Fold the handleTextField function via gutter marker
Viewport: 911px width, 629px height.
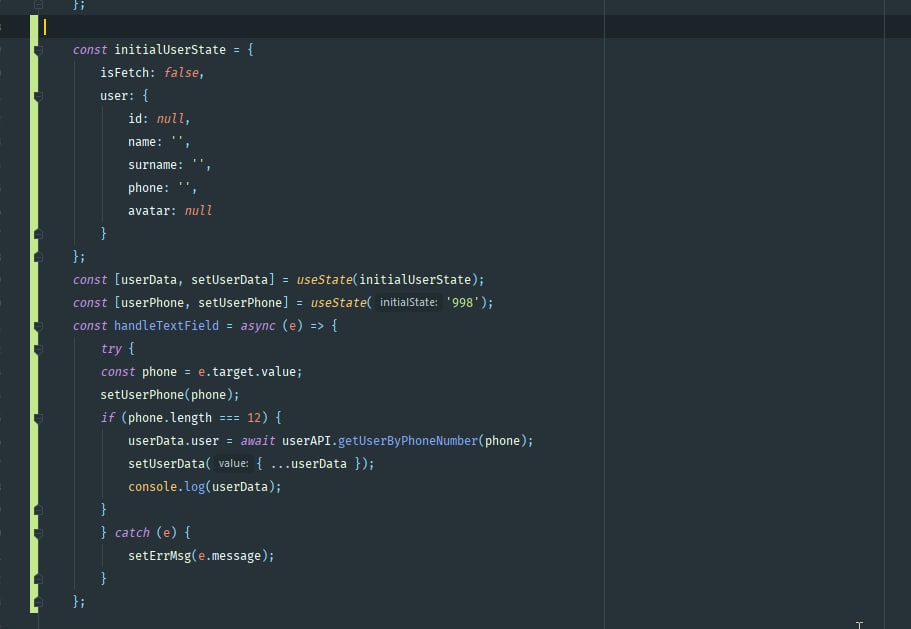[x=38, y=326]
